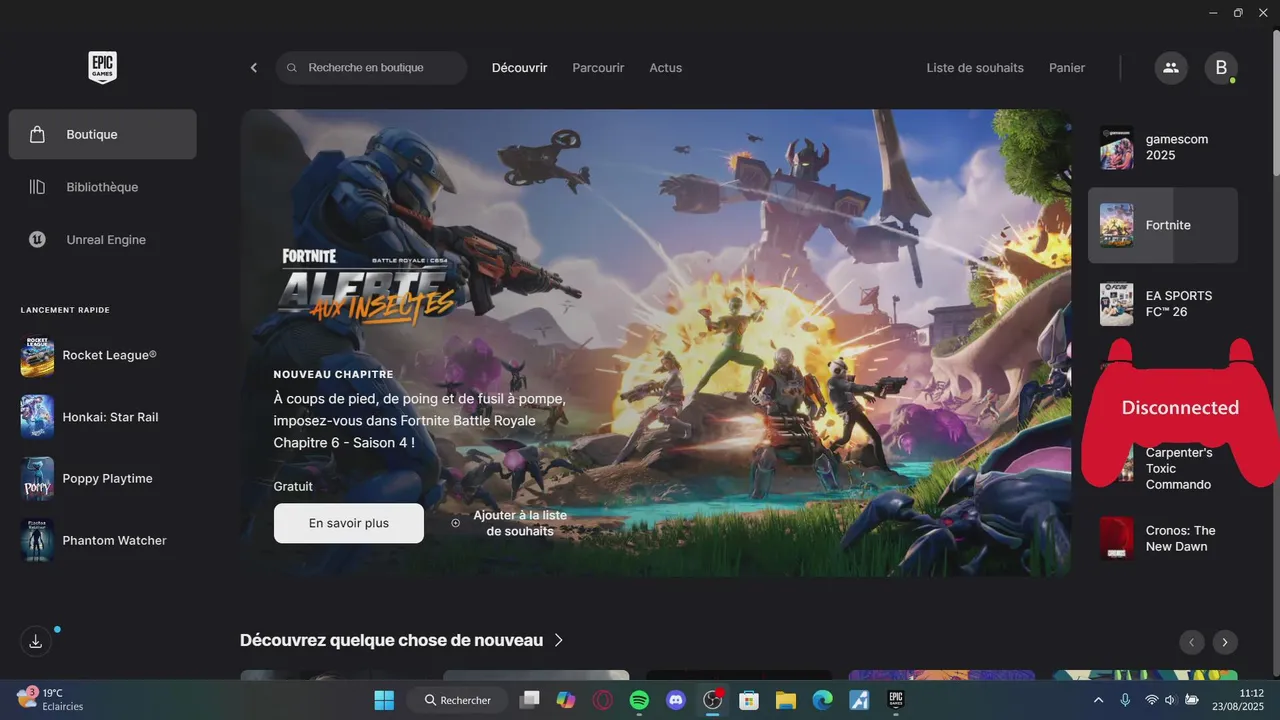The width and height of the screenshot is (1280, 720).
Task: Open the Wi-Fi network tray icon
Action: 1152,700
